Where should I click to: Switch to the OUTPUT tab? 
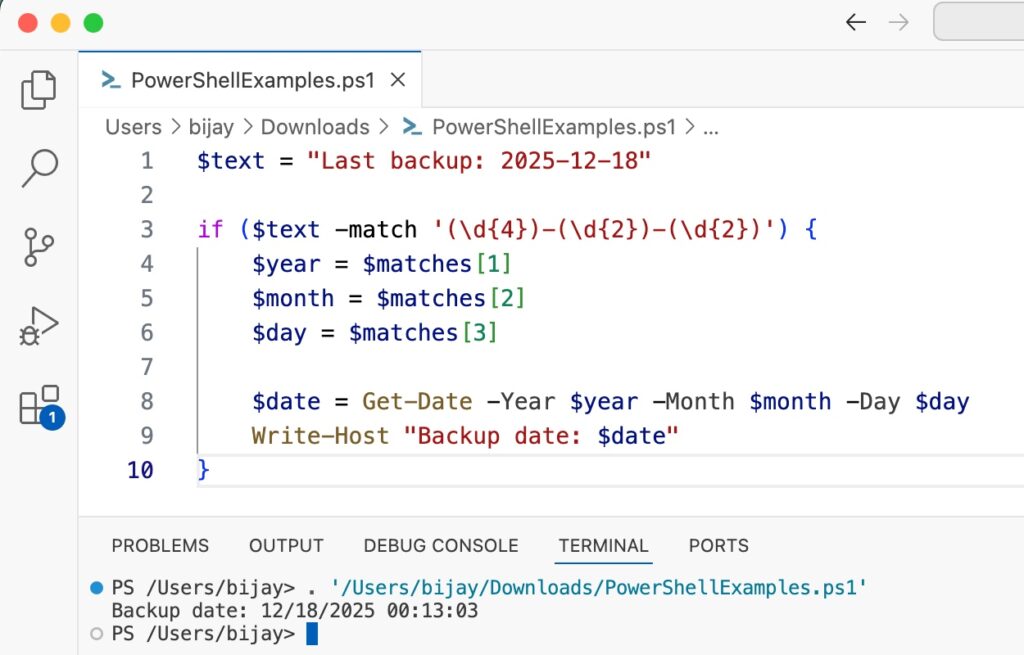[x=286, y=546]
